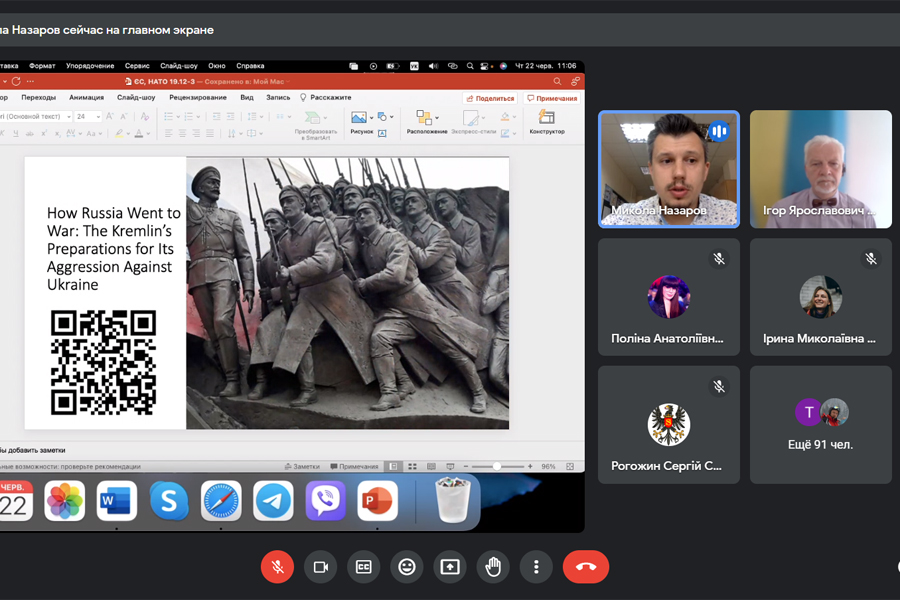The width and height of the screenshot is (900, 600).
Task: Launch Skype from the dock
Action: pos(169,501)
